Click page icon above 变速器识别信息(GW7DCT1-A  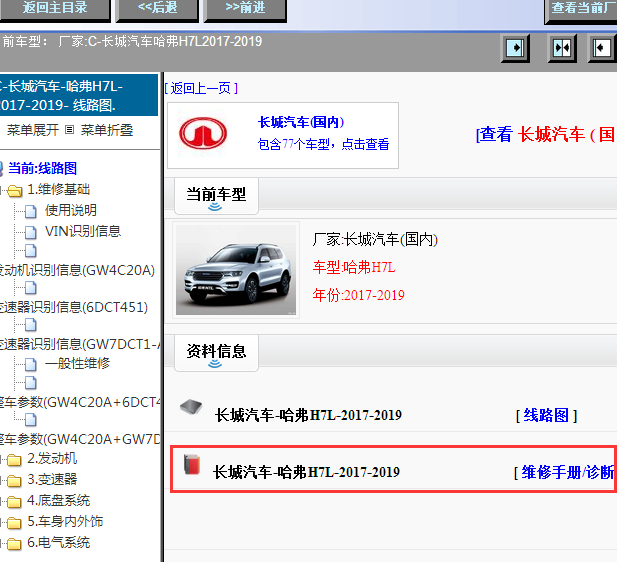31,325
